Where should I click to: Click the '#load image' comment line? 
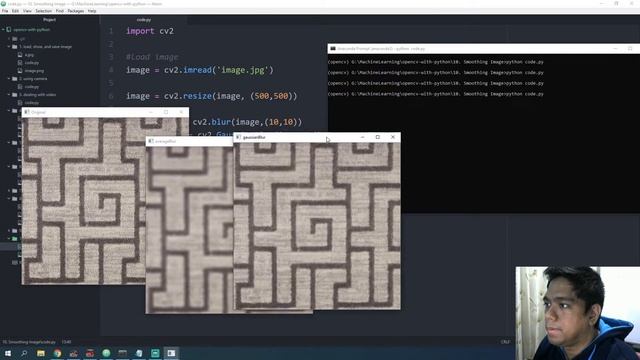click(x=152, y=57)
